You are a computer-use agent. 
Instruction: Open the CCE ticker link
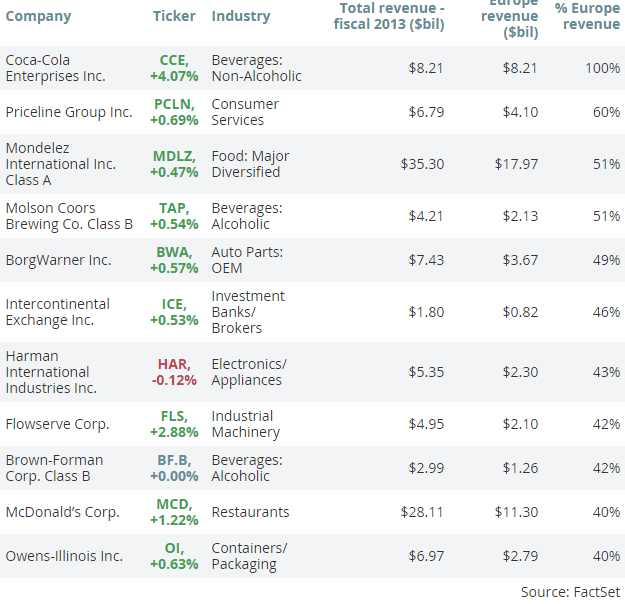point(175,60)
